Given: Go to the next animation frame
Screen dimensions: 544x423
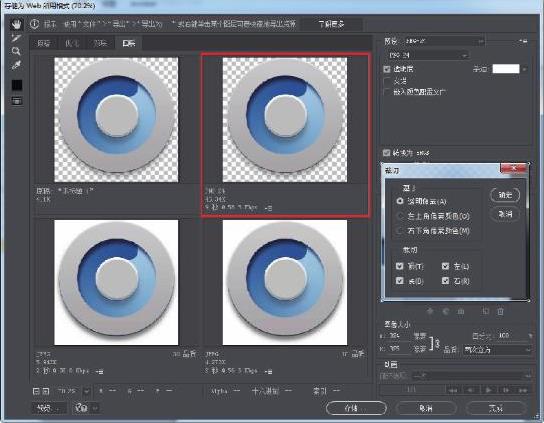Looking at the screenshot, I should pyautogui.click(x=505, y=390).
